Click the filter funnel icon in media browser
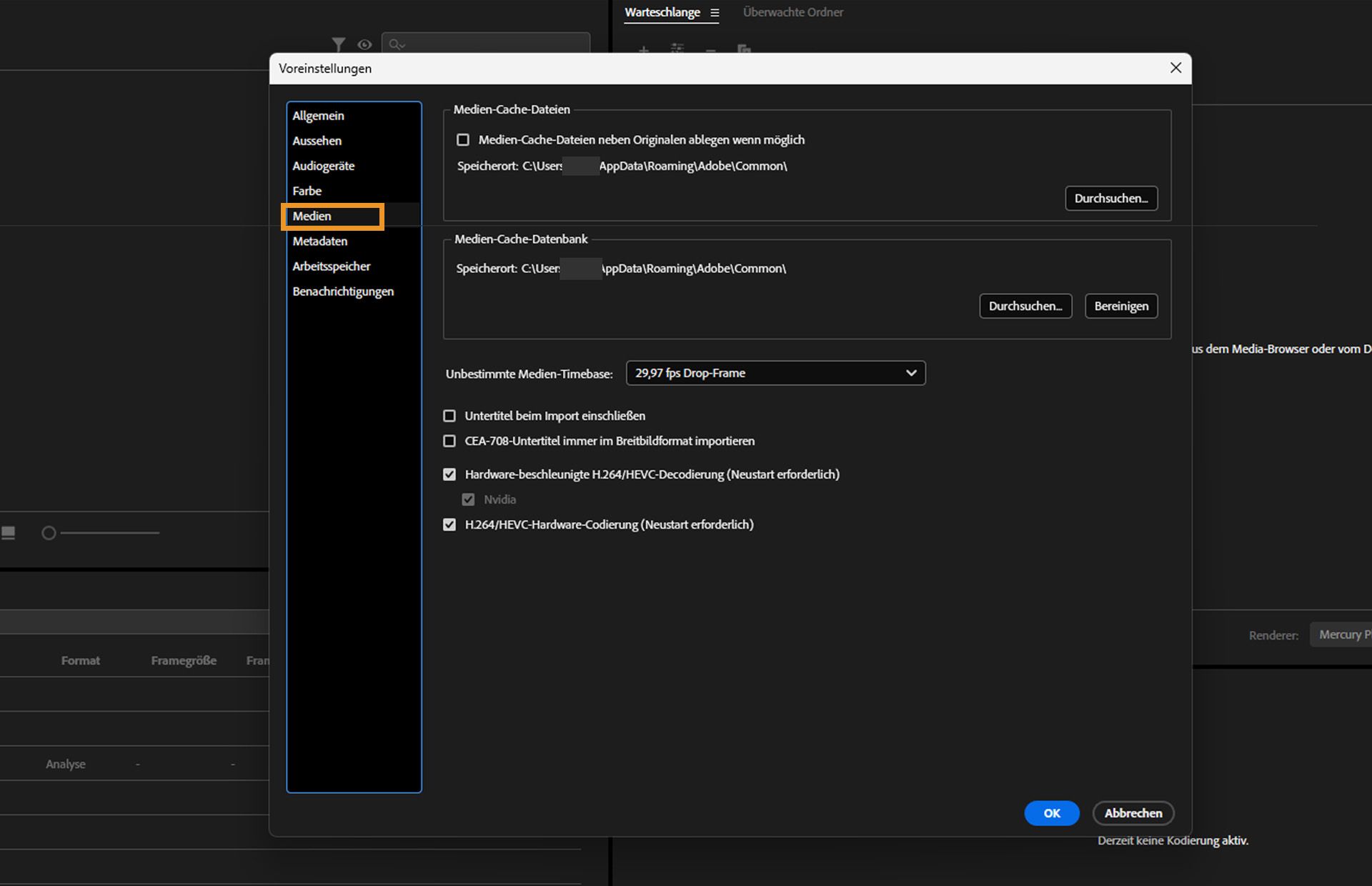The width and height of the screenshot is (1372, 886). [338, 44]
